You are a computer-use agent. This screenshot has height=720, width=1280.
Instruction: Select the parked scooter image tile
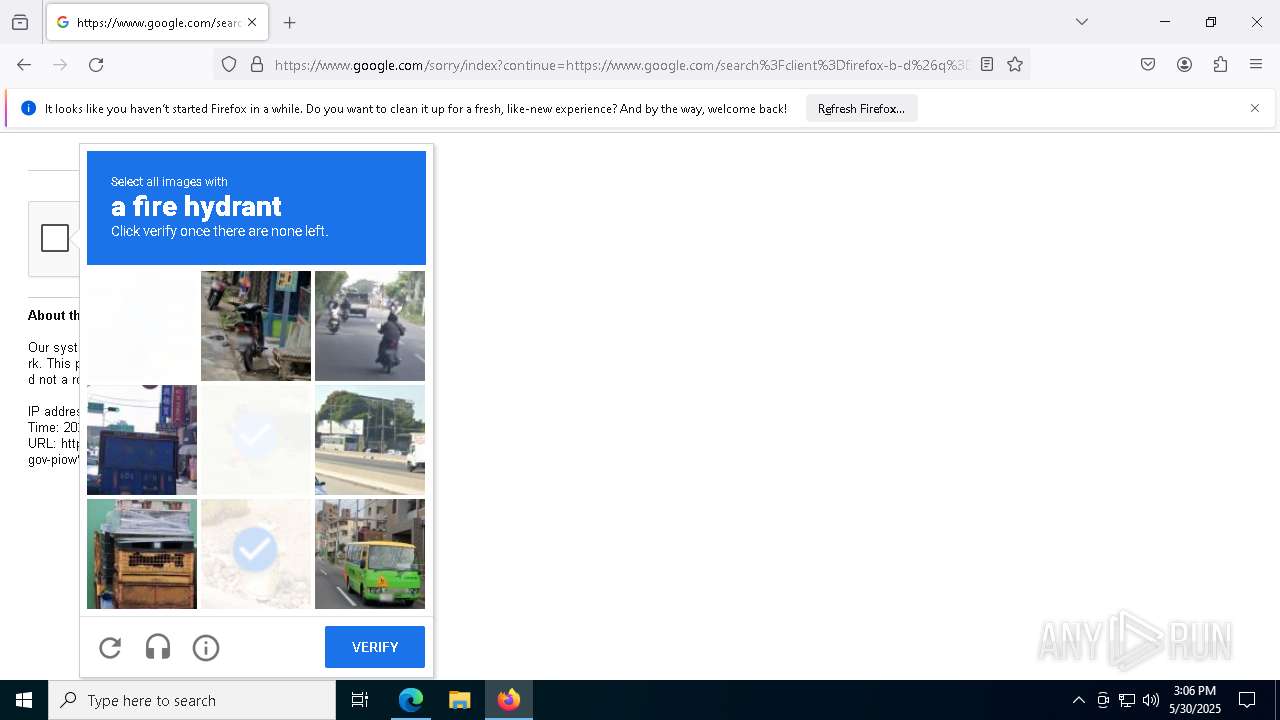coord(256,326)
